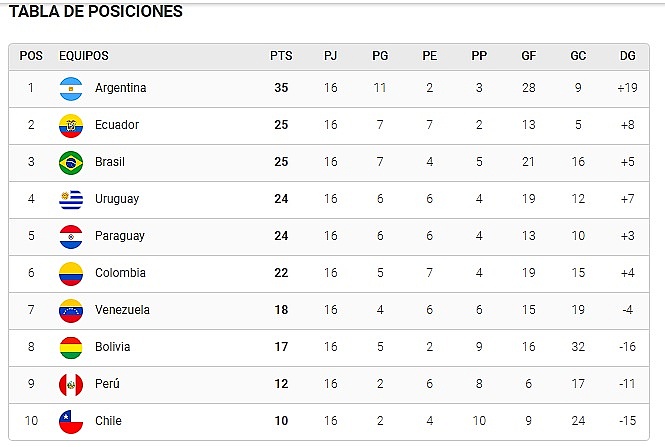Select the Venezuela flag icon
The height and width of the screenshot is (447, 665).
(x=71, y=311)
